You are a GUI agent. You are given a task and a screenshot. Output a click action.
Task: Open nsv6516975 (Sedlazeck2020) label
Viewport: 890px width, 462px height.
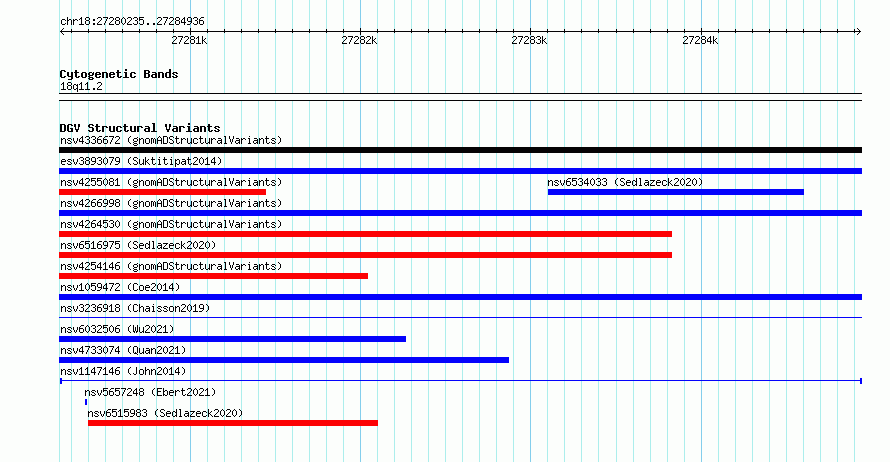pyautogui.click(x=138, y=245)
